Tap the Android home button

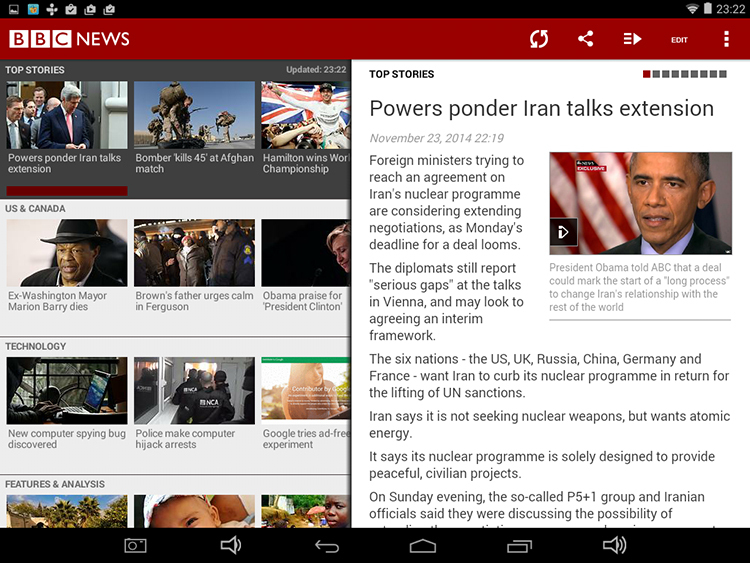pos(423,545)
